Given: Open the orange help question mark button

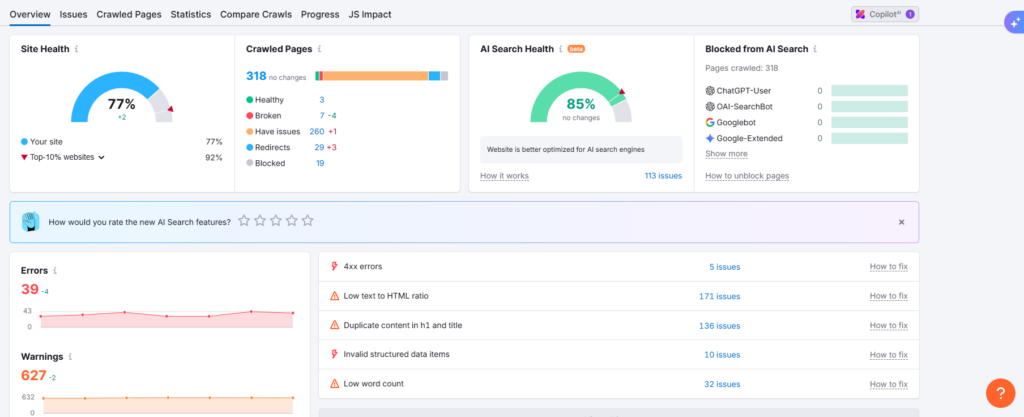Looking at the screenshot, I should (x=1000, y=392).
